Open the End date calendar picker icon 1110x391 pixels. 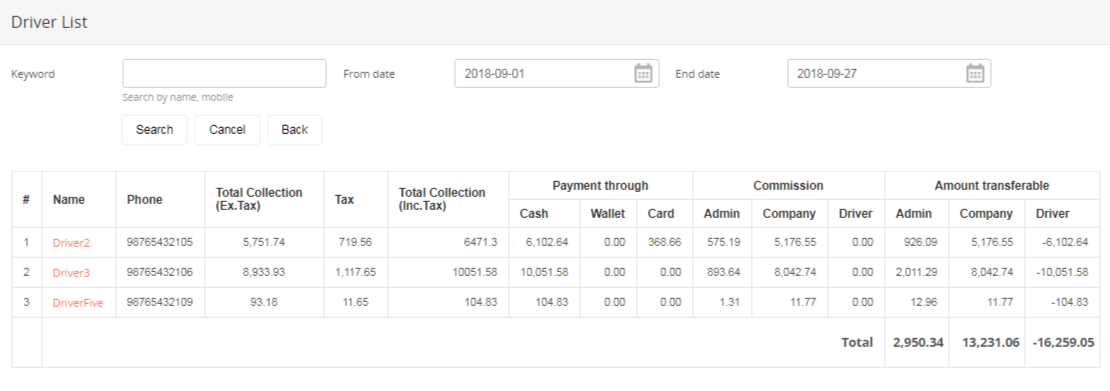coord(975,73)
